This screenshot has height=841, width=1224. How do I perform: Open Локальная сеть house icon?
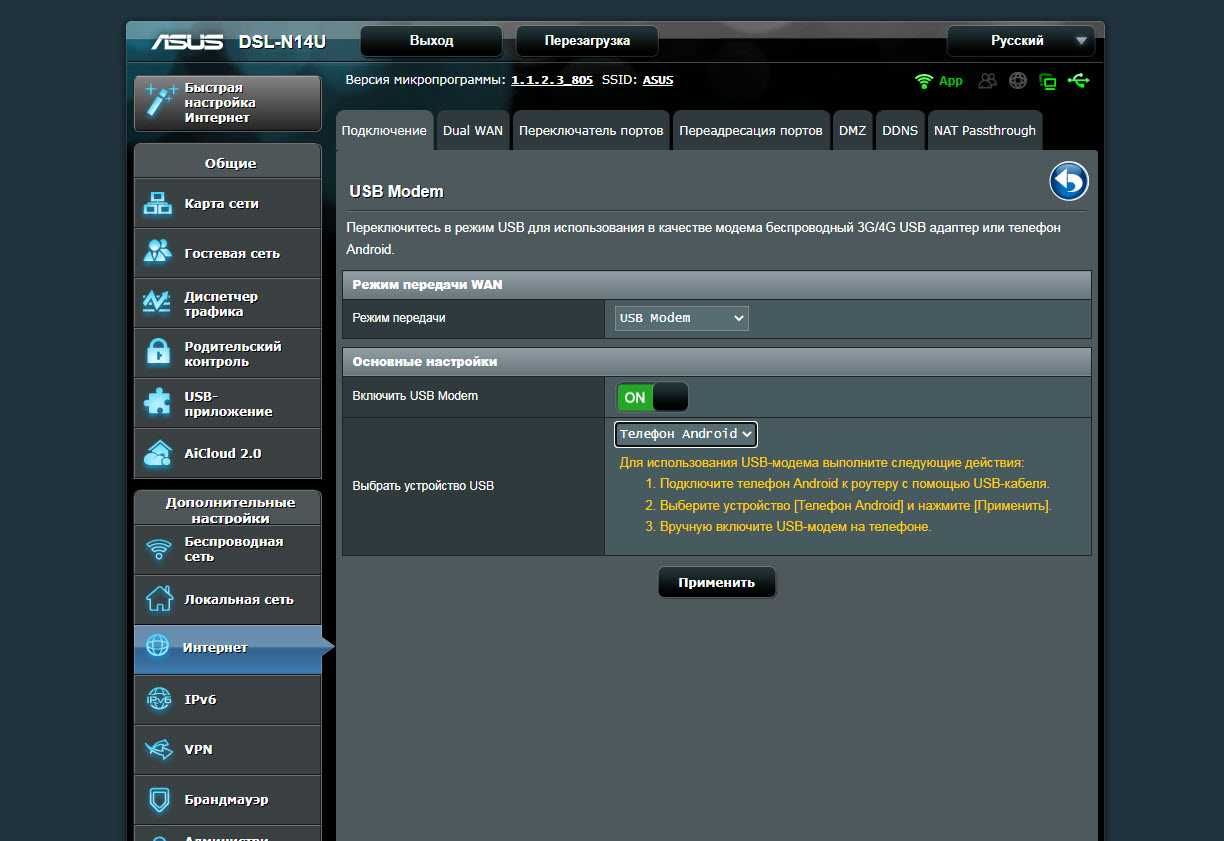coord(158,599)
